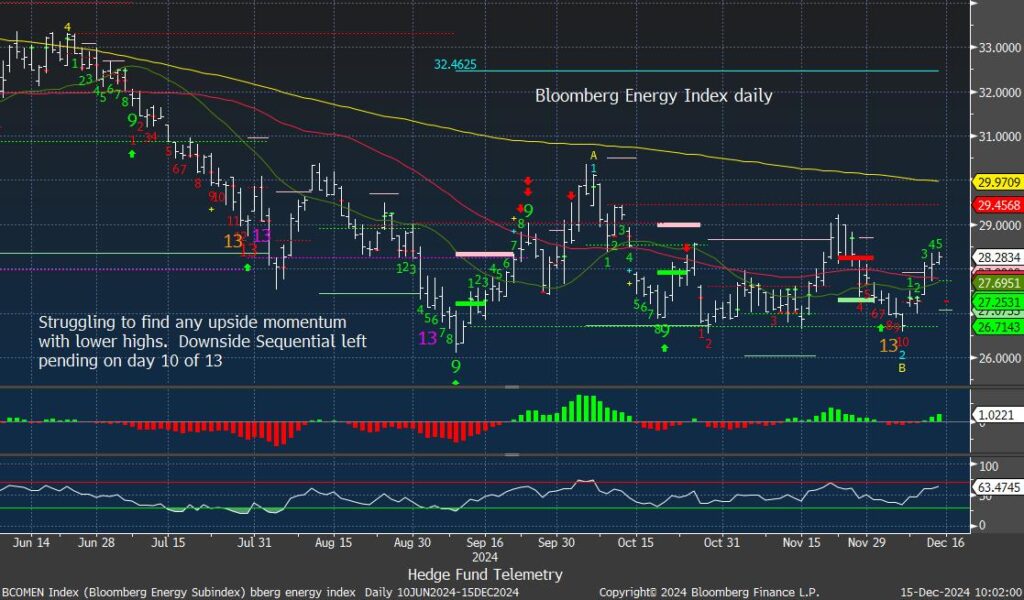Image resolution: width=1024 pixels, height=600 pixels.
Task: Click the 100 level on oscillator axis
Action: point(989,466)
